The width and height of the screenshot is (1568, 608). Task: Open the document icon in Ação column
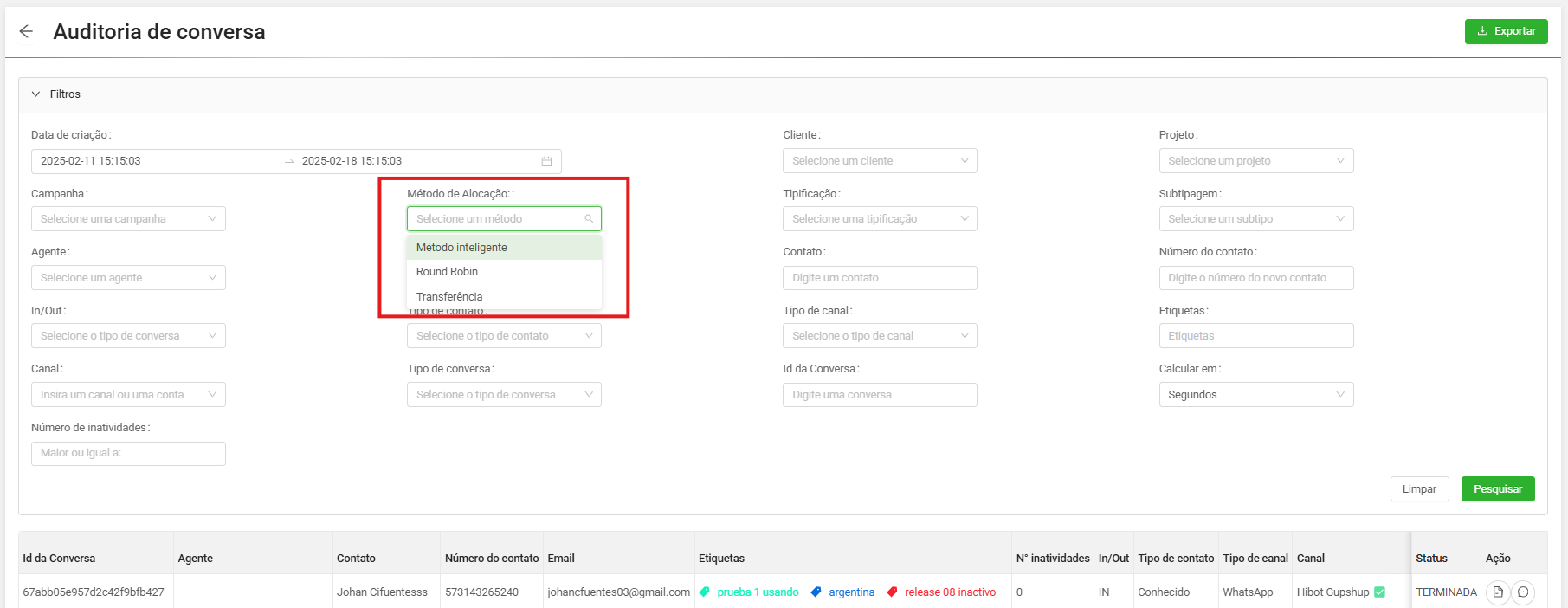tap(1498, 592)
